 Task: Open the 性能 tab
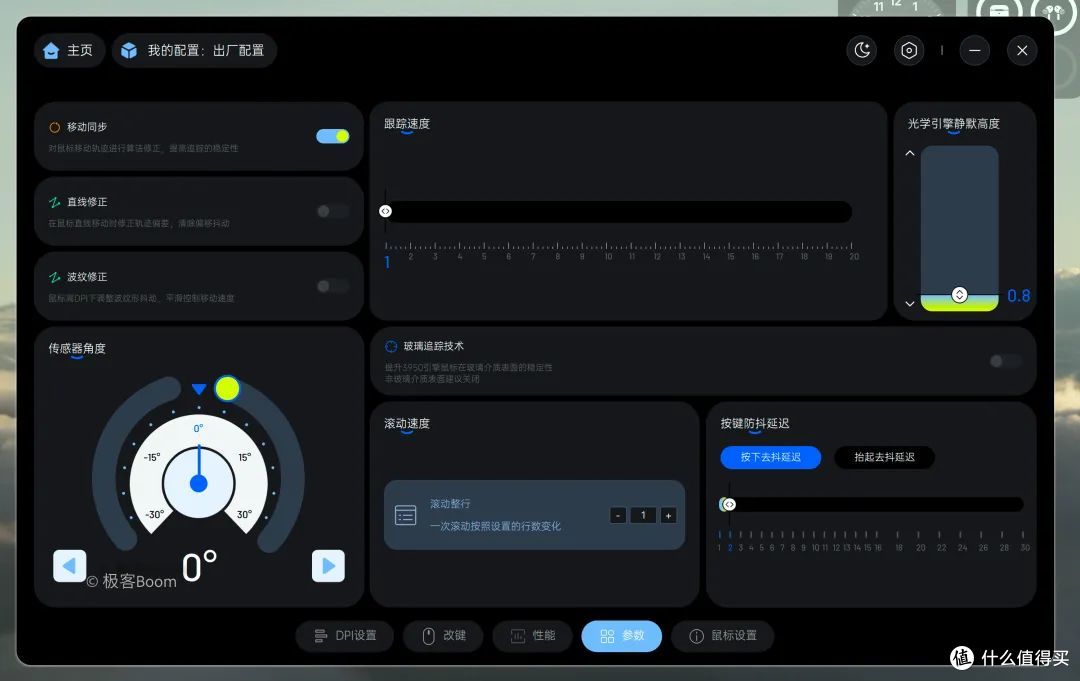point(532,636)
